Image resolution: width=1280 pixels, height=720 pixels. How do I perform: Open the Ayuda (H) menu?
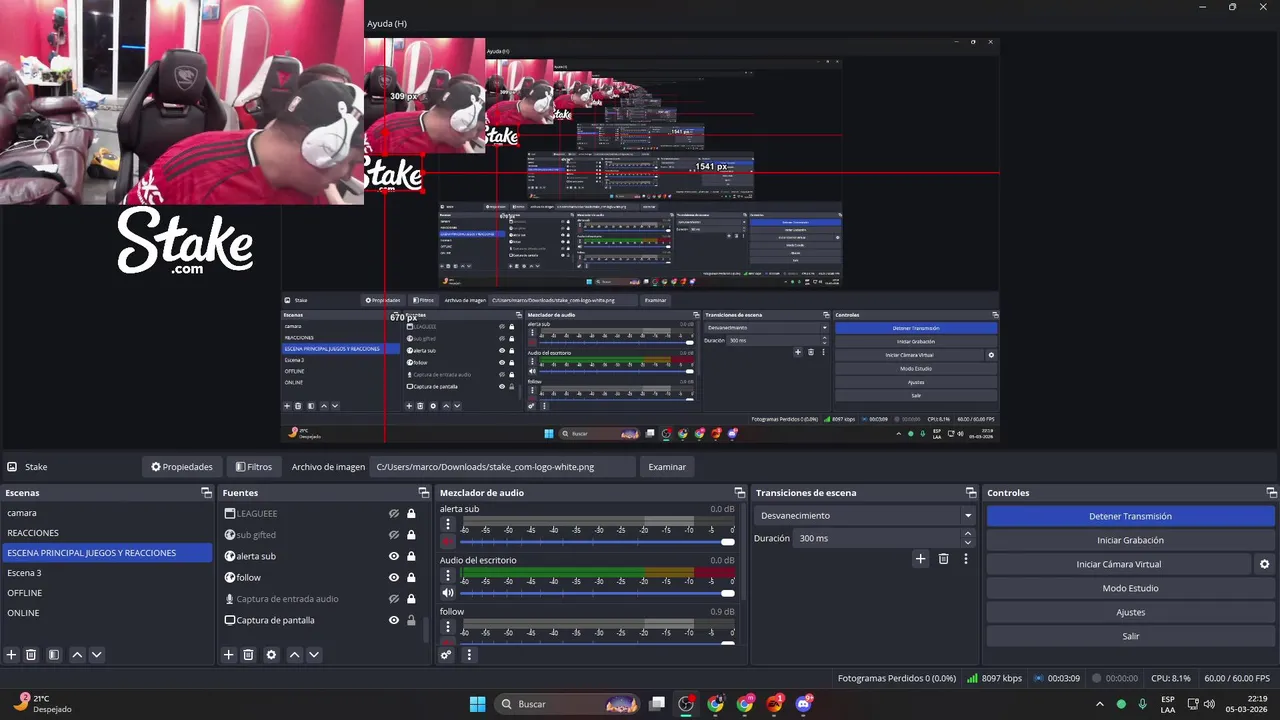(x=387, y=23)
